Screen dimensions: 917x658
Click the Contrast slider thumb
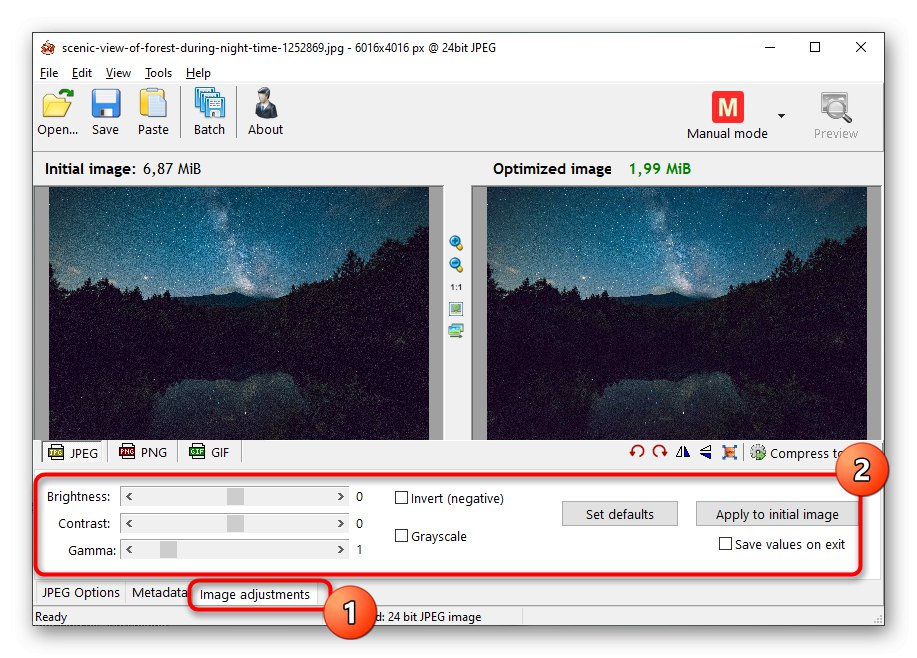click(235, 523)
